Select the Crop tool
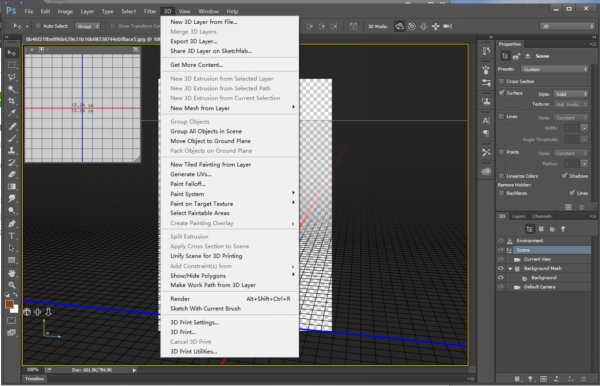Screen dimensions: 600x386 (11, 101)
